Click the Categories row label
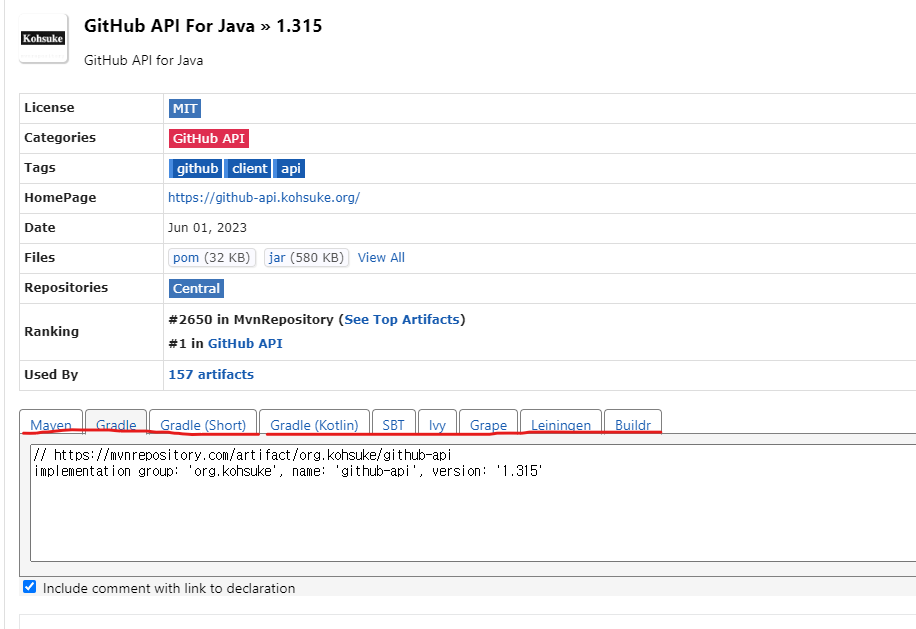Screen dimensions: 916x629 tap(60, 137)
